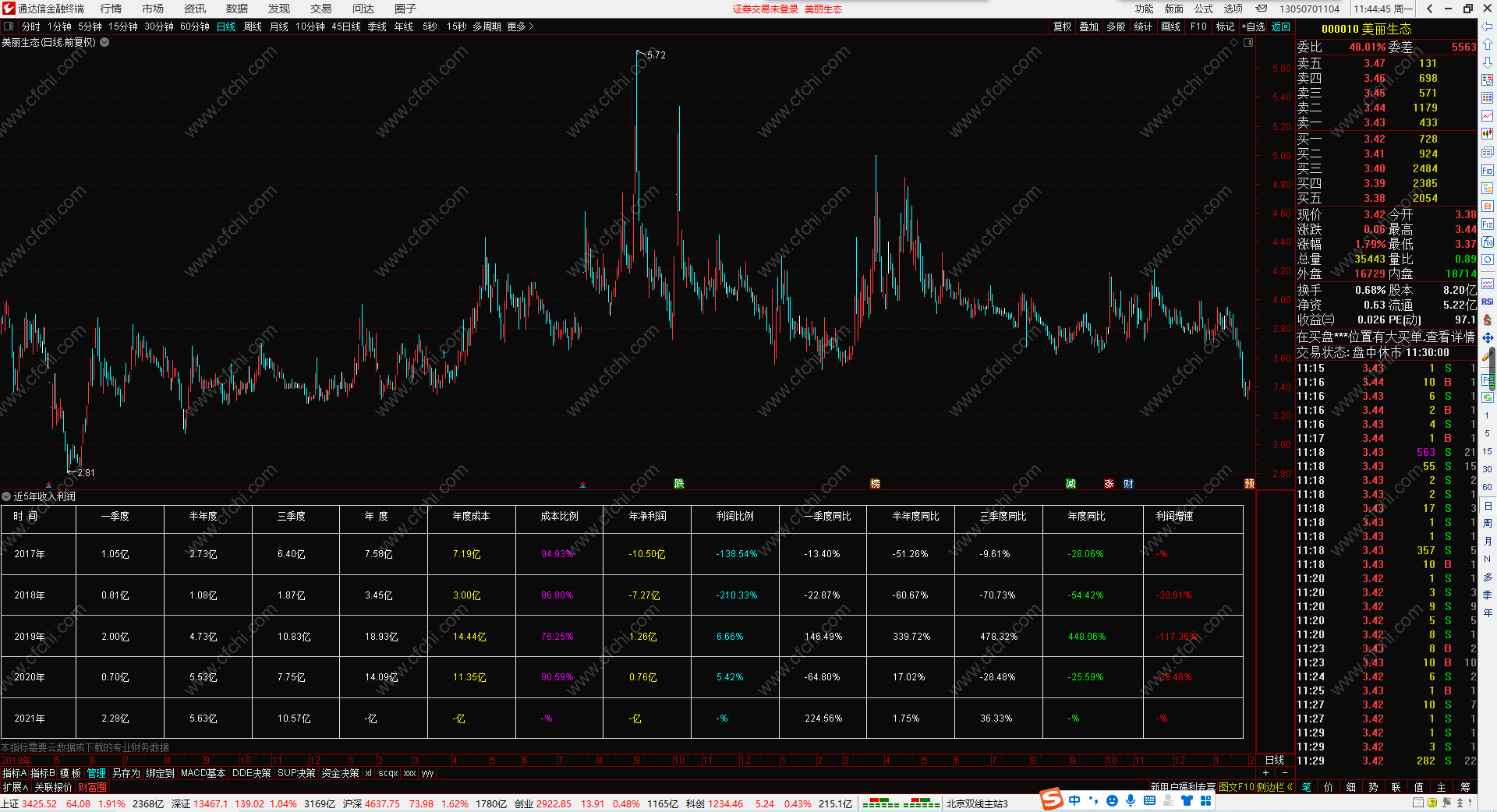This screenshot has width=1497, height=812.
Task: Click the blue left arrow sidebar icon
Action: pos(1488,26)
